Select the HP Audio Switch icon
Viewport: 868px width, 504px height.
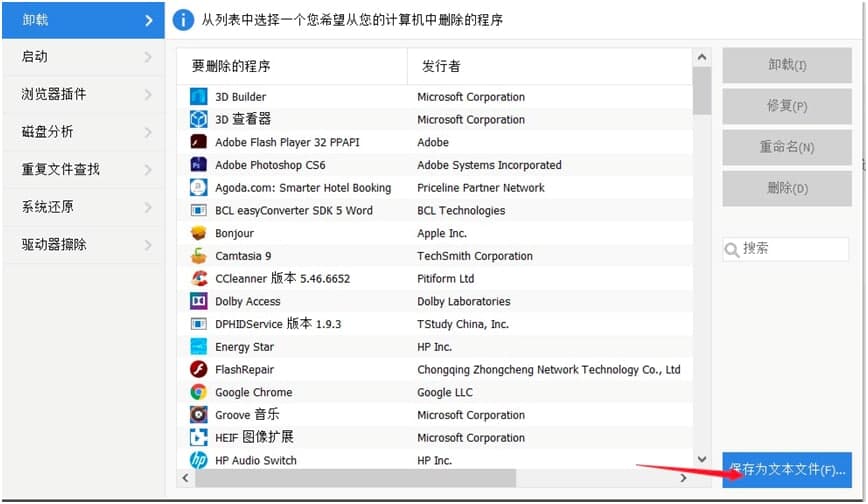click(x=198, y=460)
